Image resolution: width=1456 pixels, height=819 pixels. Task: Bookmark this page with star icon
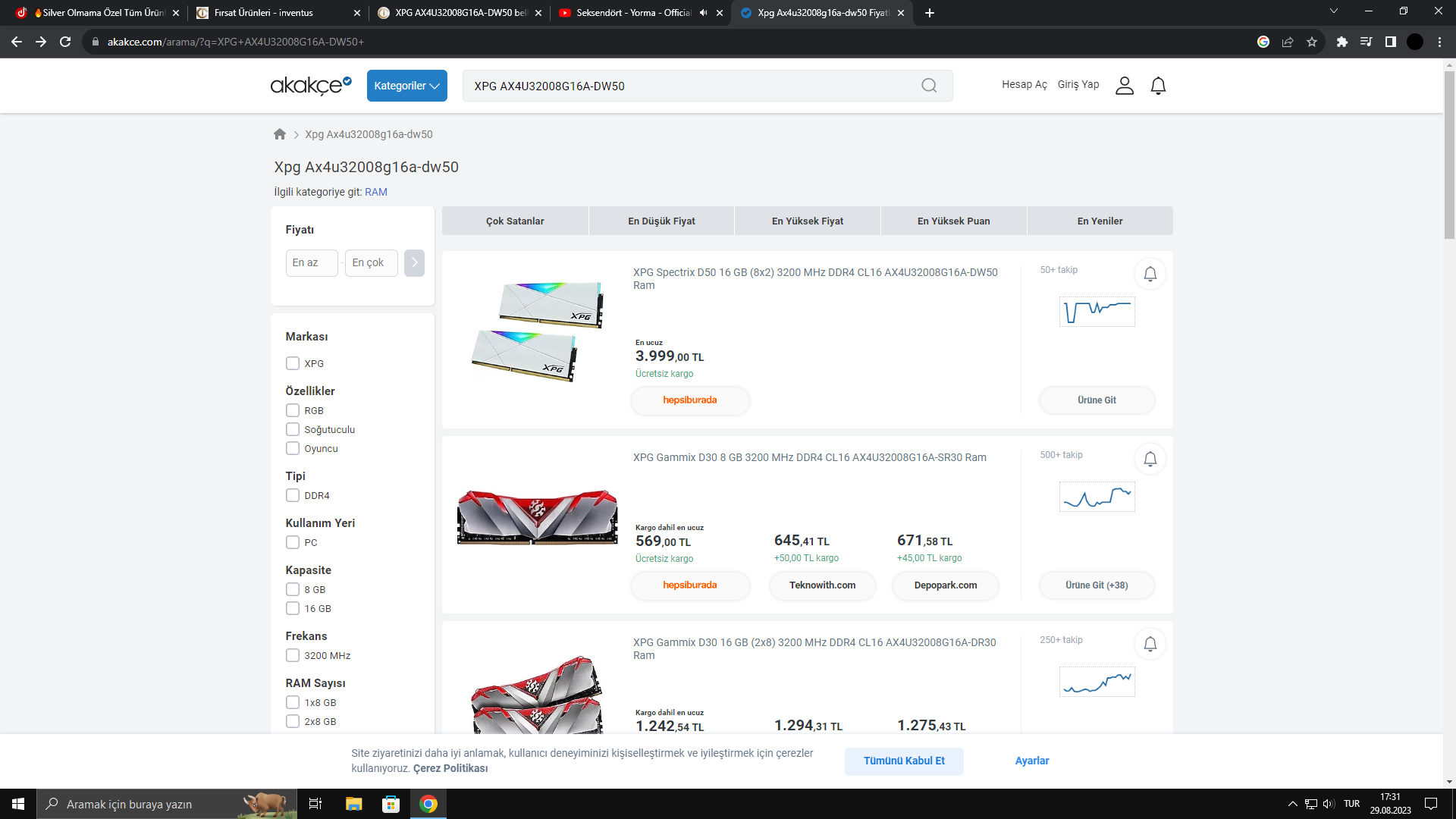click(1312, 42)
